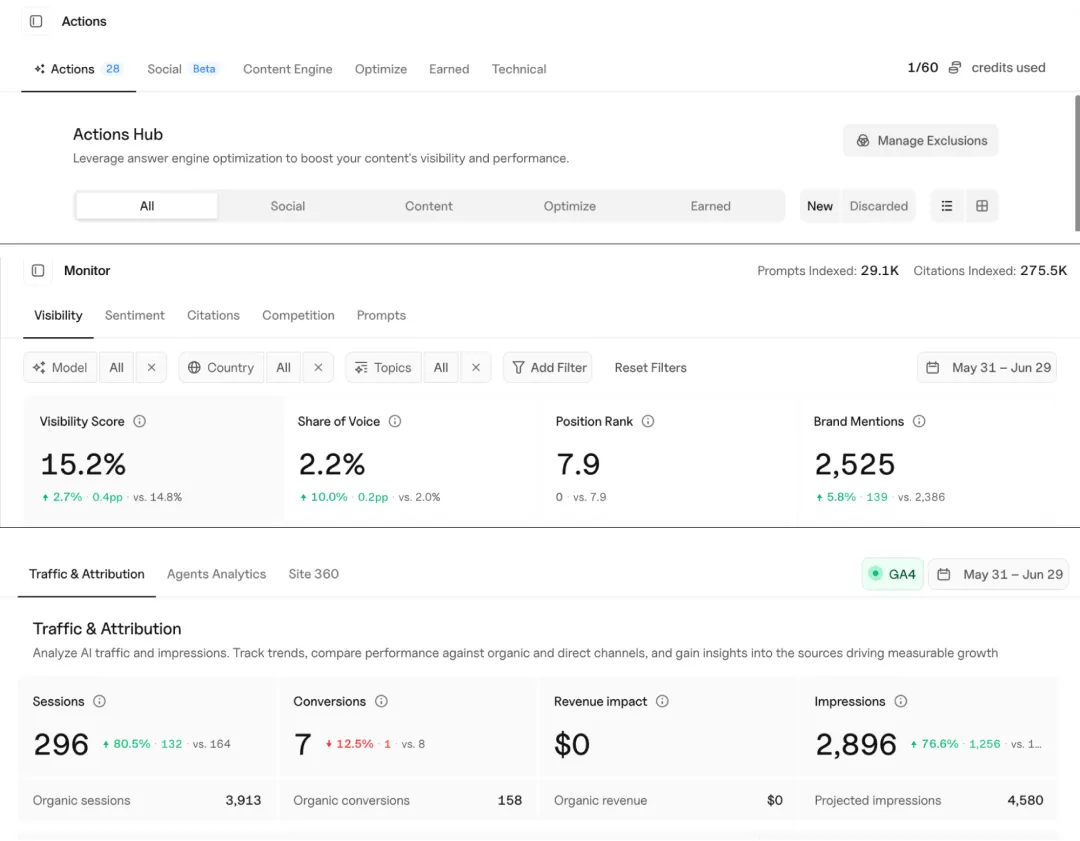The width and height of the screenshot is (1080, 841).
Task: Open the Content Engine tab
Action: click(x=287, y=69)
